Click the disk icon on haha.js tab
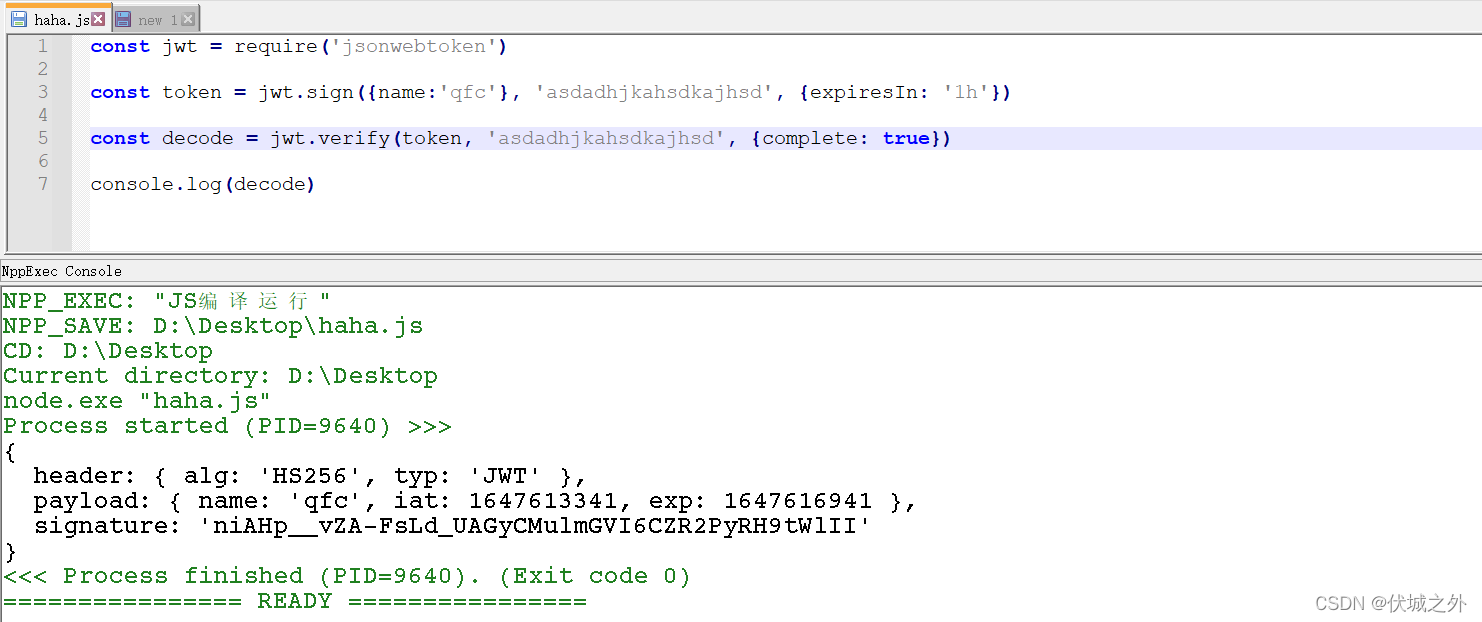Image resolution: width=1482 pixels, height=622 pixels. pos(19,19)
